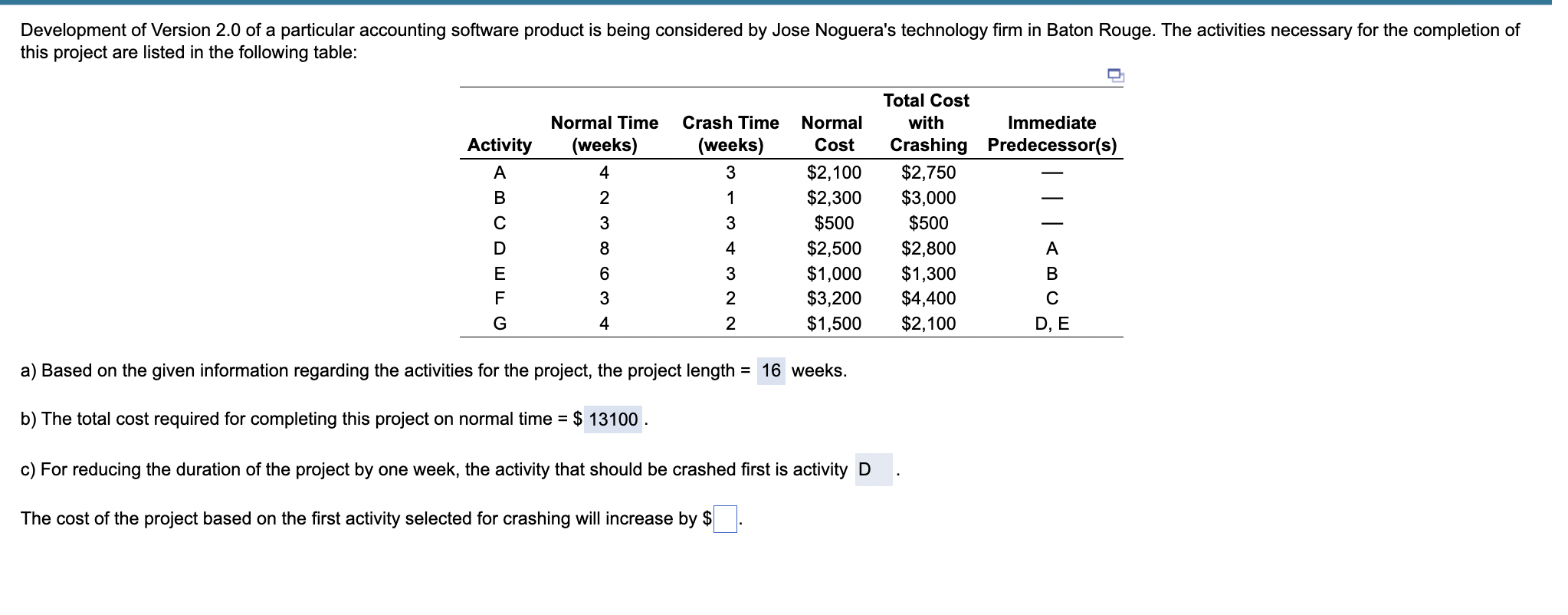Image resolution: width=1568 pixels, height=615 pixels.
Task: Click the $2,100 normal cost for activity A
Action: coord(834,173)
